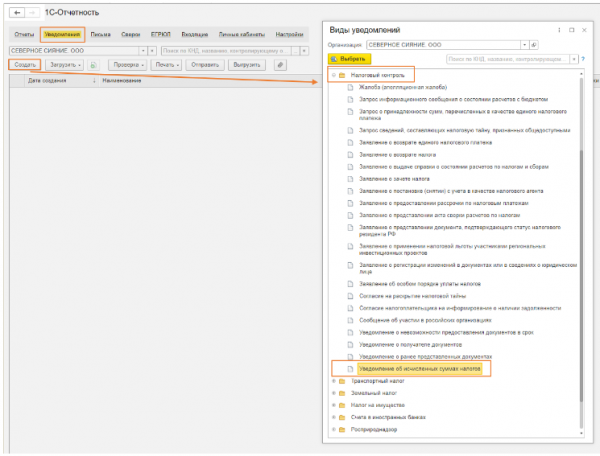Image resolution: width=600 pixels, height=456 pixels.
Task: Clear the dialog search field
Action: [574, 59]
